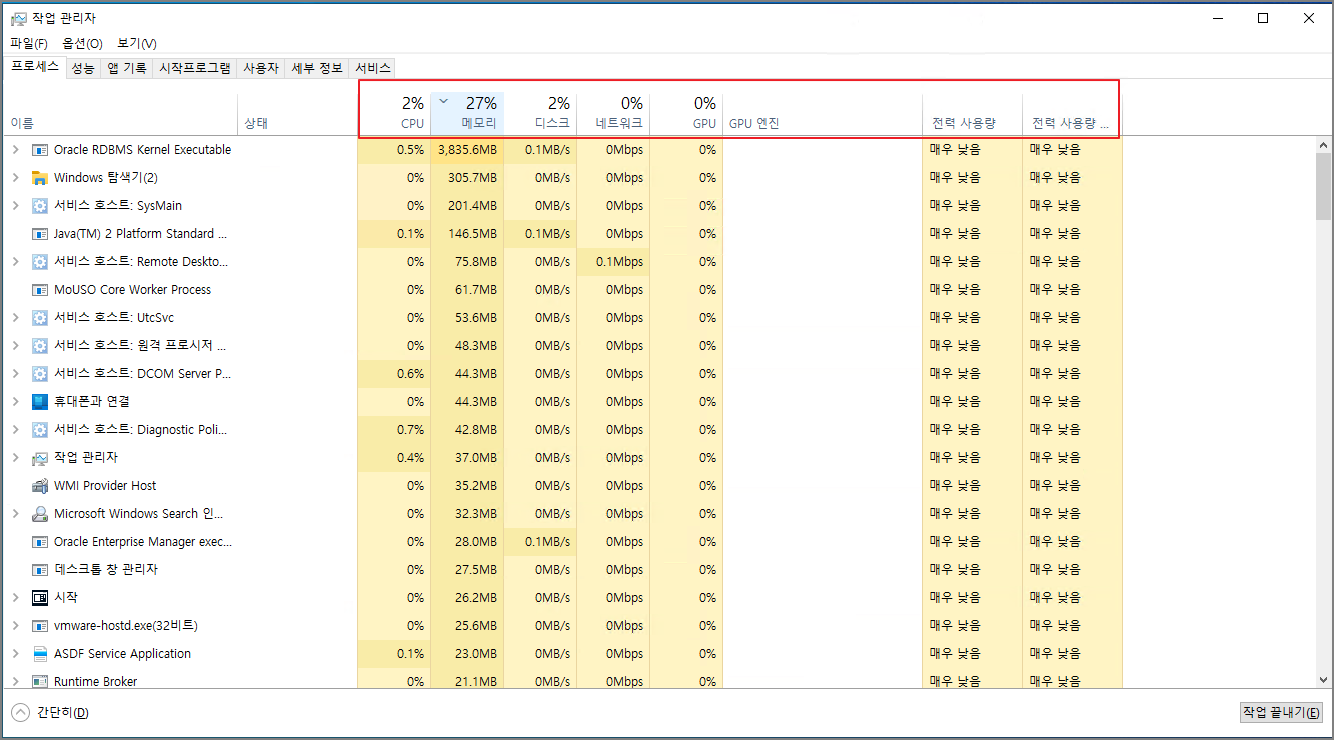Click the scrollbar up arrow

[1324, 144]
